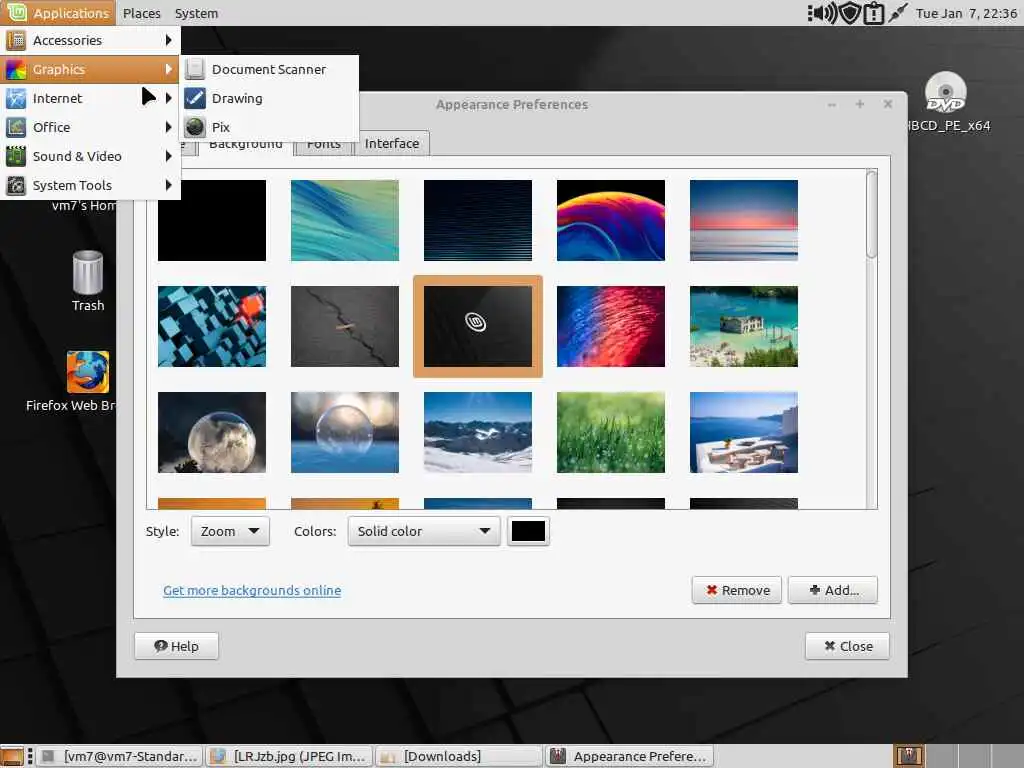Click the Internet globe icon
Image resolution: width=1024 pixels, height=768 pixels.
tap(16, 98)
